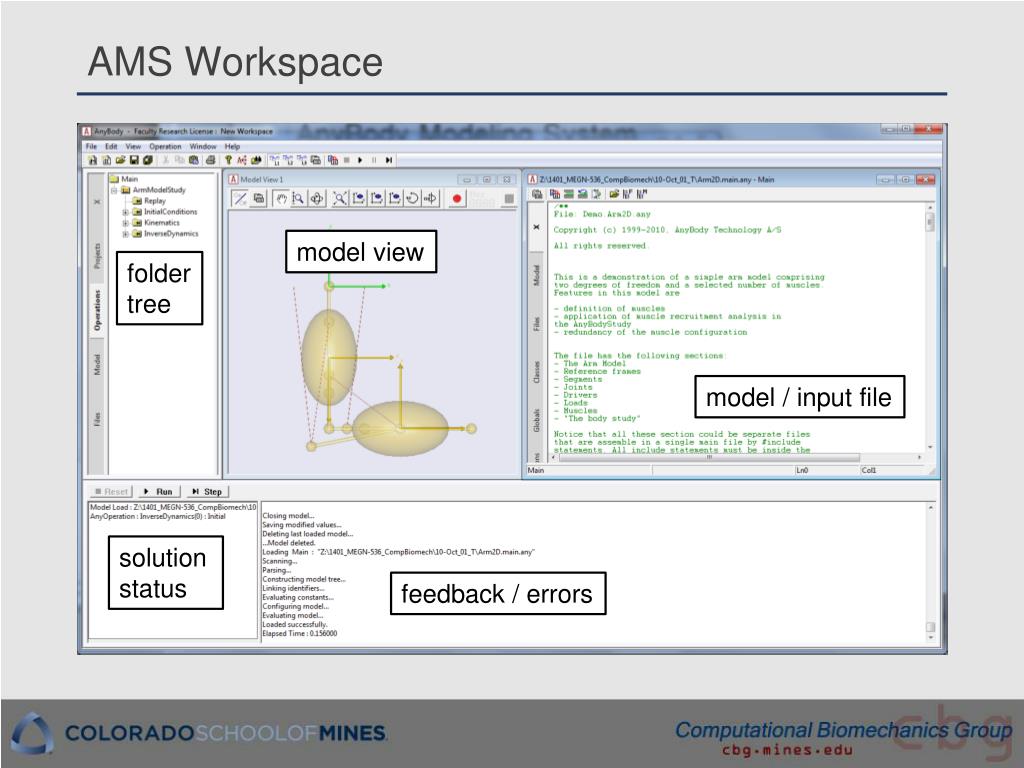The height and width of the screenshot is (768, 1024).
Task: Click Zoom-to-fit icon in Model View toolbar
Action: click(340, 199)
